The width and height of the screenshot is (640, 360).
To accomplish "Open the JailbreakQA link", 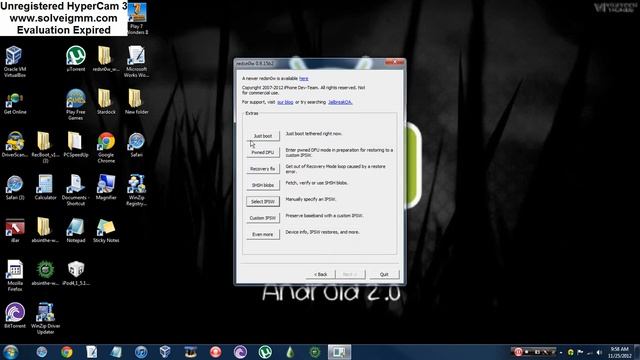I will pos(340,102).
